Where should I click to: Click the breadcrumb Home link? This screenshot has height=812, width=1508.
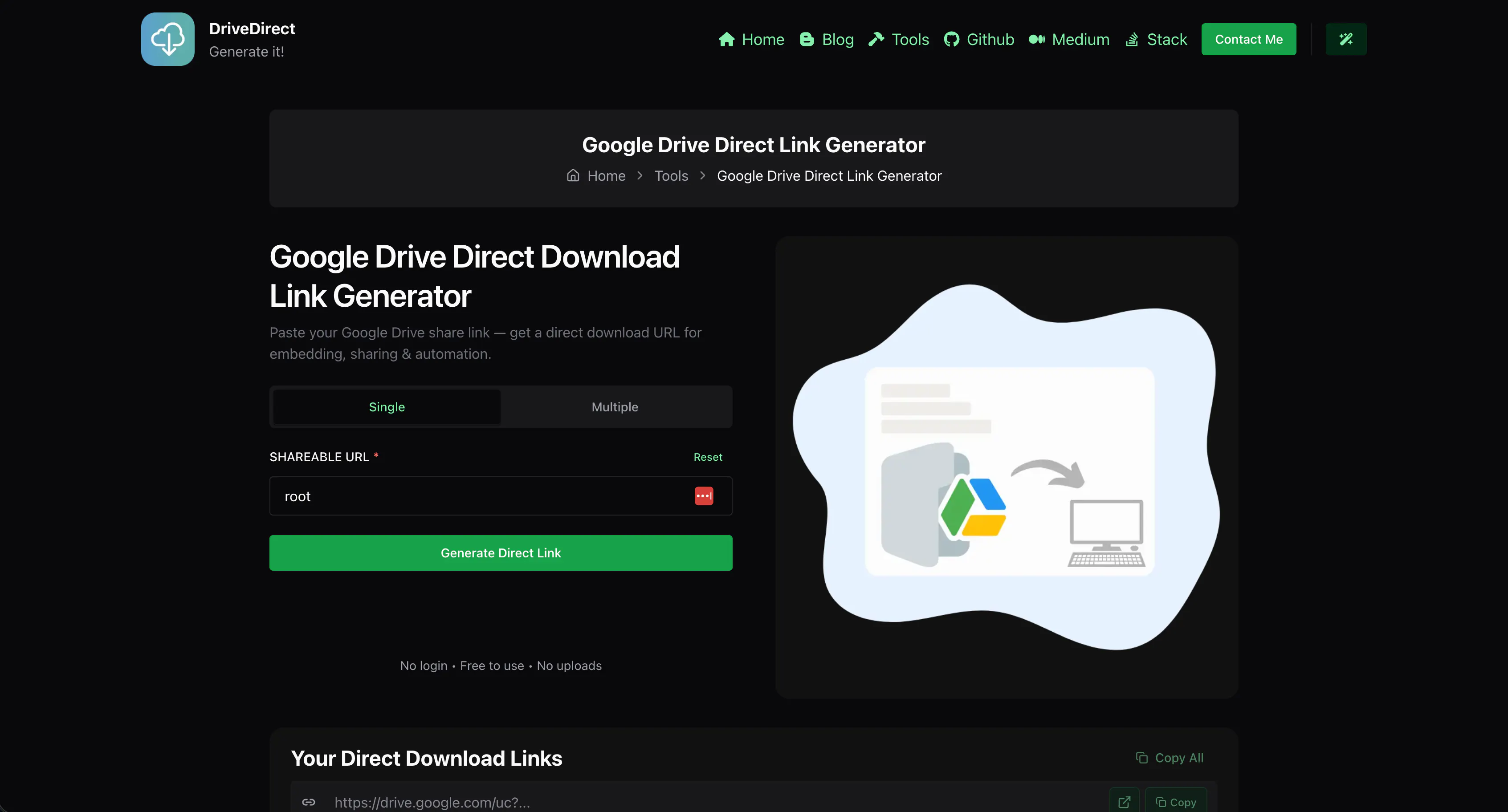click(596, 175)
